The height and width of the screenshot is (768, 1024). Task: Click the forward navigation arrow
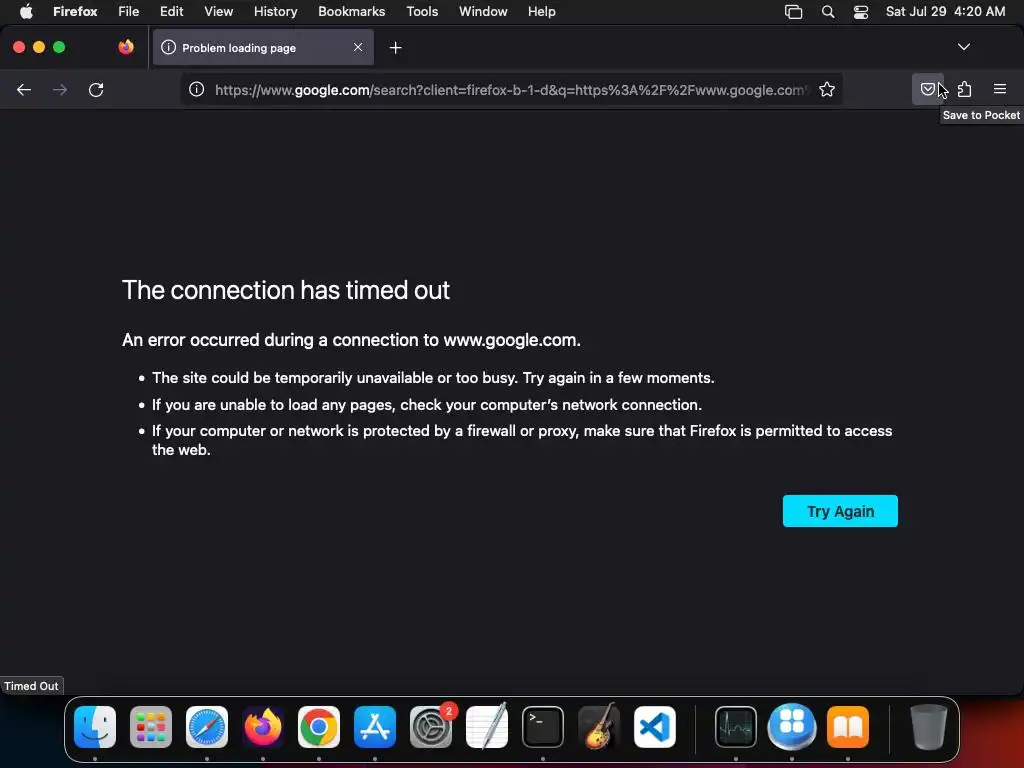click(60, 89)
